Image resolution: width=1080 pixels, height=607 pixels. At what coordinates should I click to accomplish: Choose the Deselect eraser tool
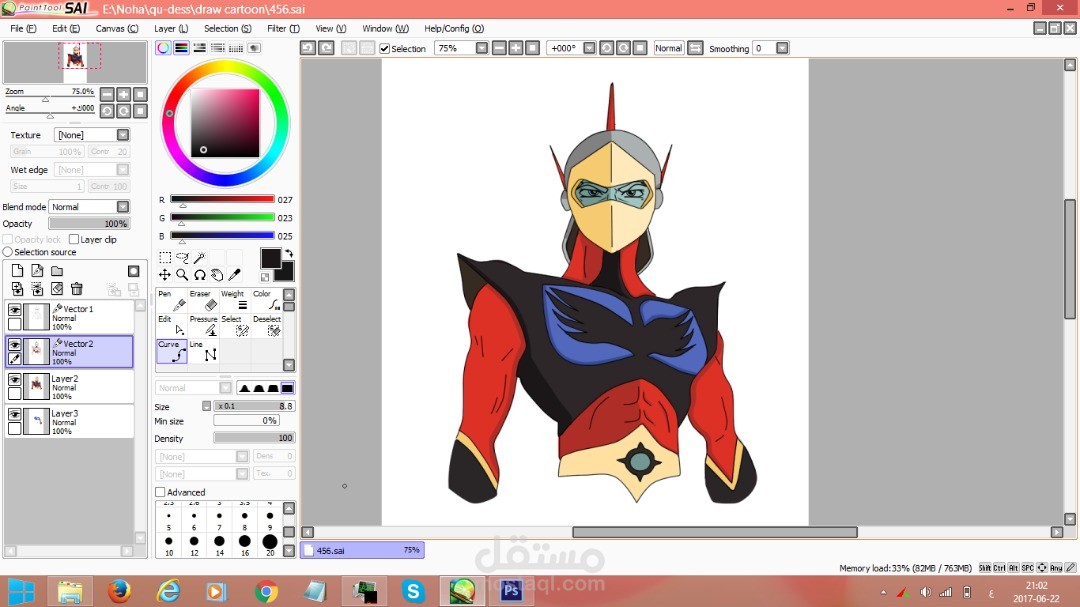point(267,326)
